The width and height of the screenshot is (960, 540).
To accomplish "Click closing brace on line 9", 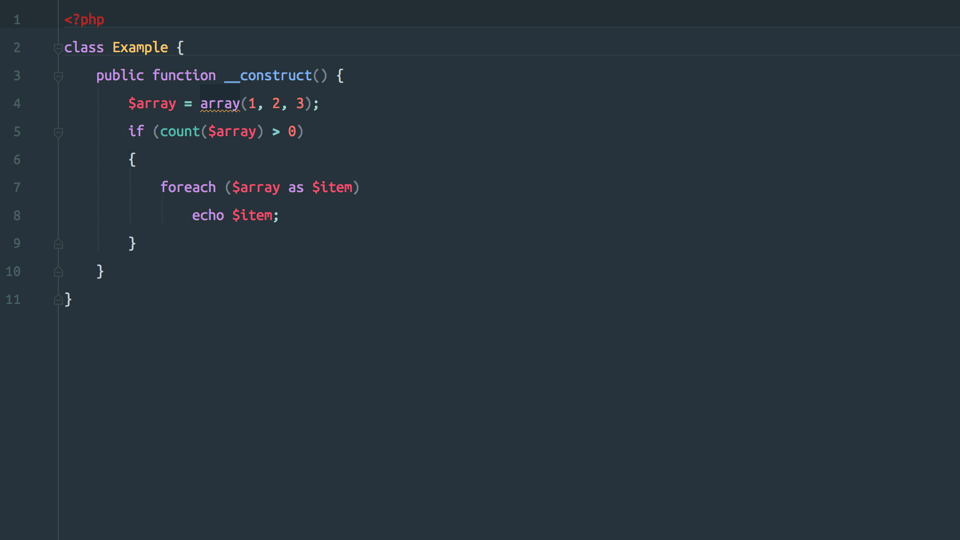I will 132,244.
